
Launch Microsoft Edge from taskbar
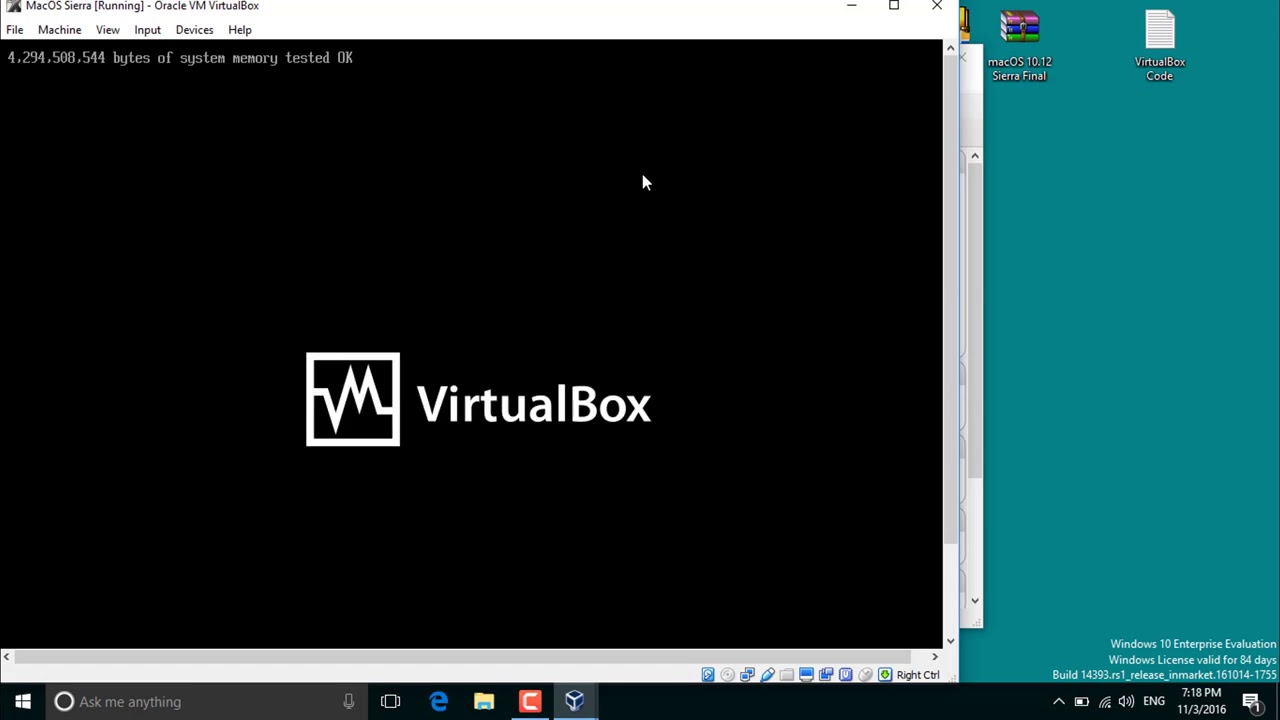pyautogui.click(x=438, y=702)
